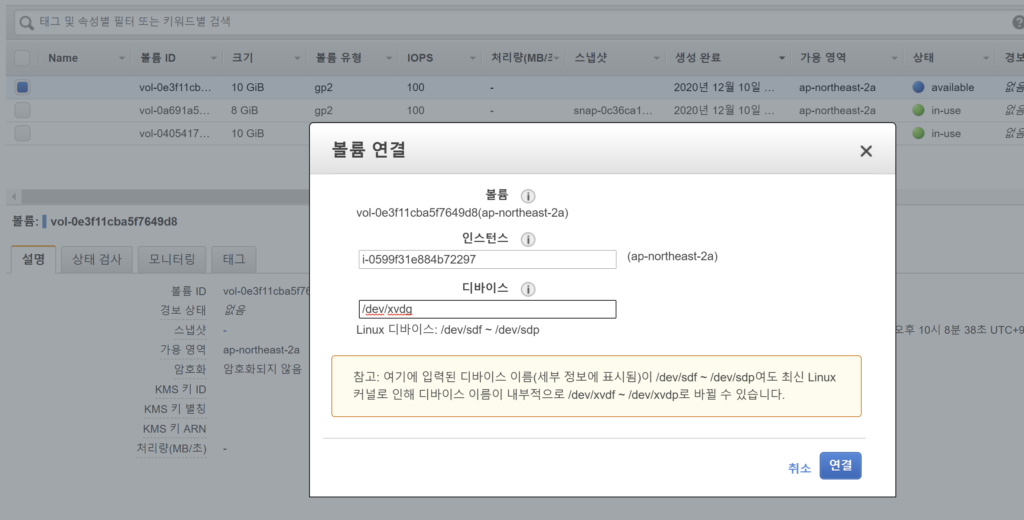
Task: Uncheck the selected vol-0e3f11cb row checkbox
Action: coord(22,87)
